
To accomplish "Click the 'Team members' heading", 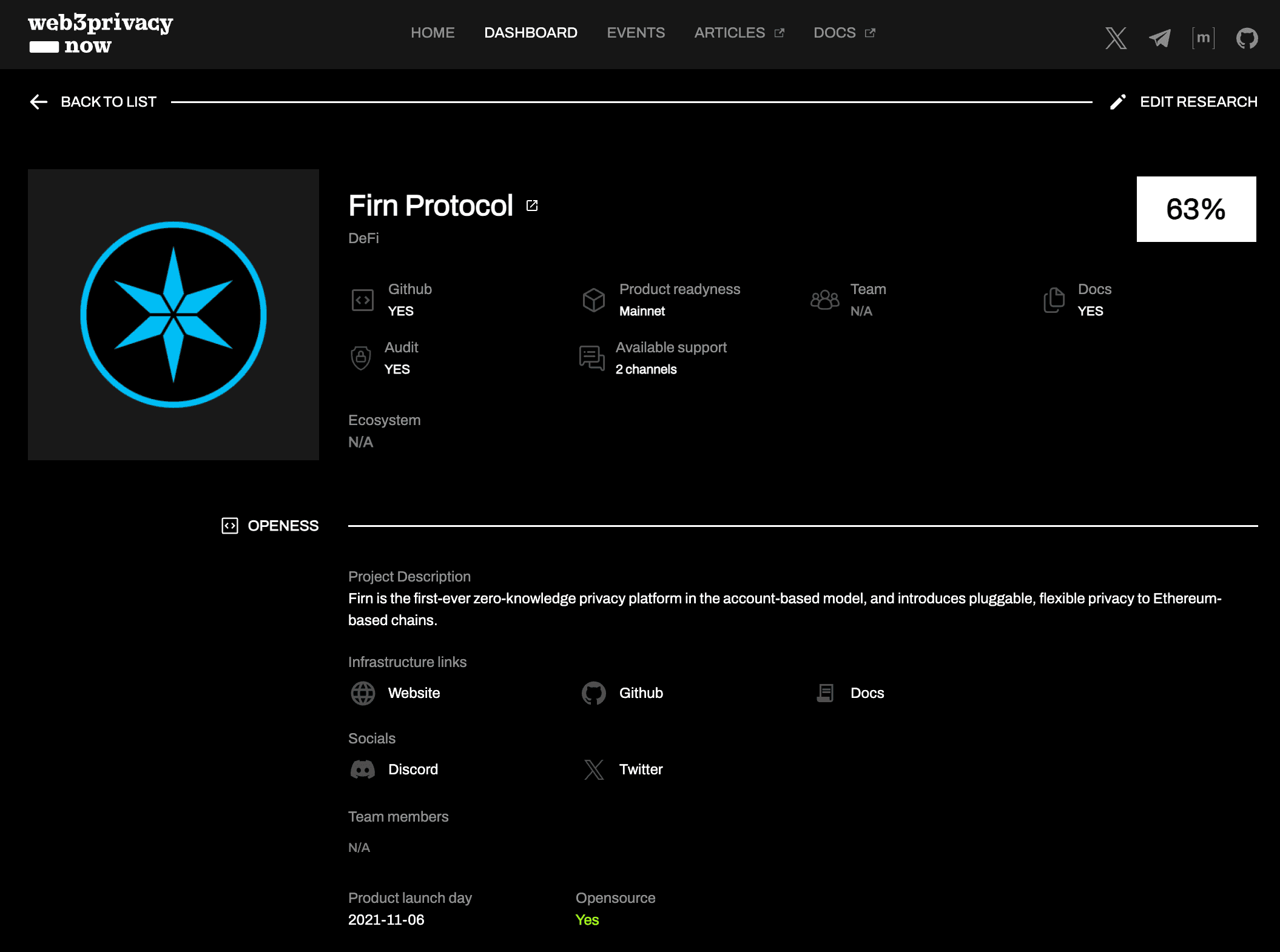I will pyautogui.click(x=399, y=817).
